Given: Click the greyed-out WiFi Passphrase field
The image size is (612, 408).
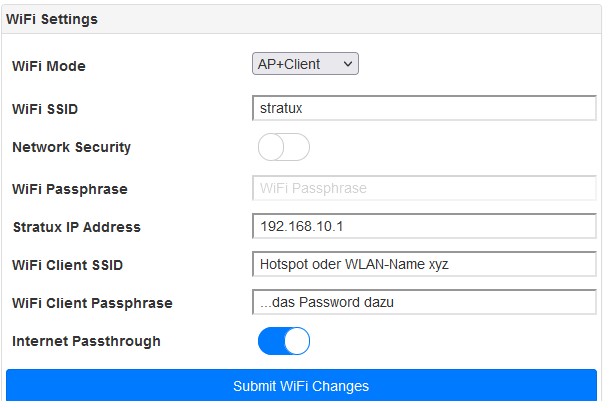Looking at the screenshot, I should point(424,188).
